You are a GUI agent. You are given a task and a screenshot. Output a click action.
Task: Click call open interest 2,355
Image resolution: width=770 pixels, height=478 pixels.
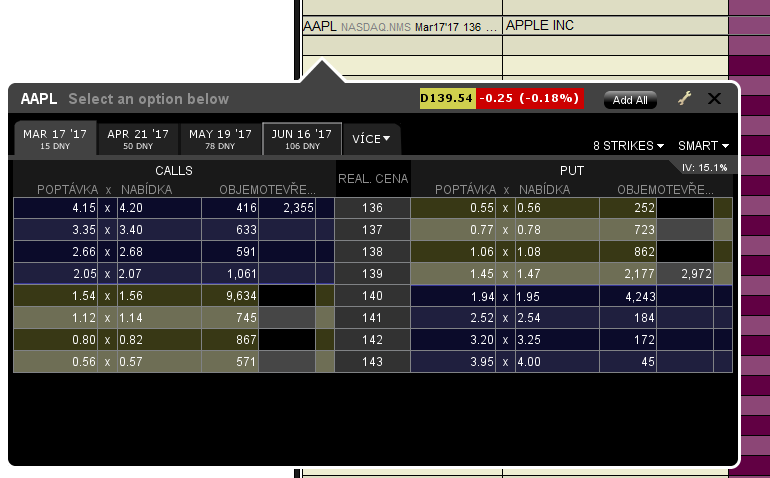287,208
